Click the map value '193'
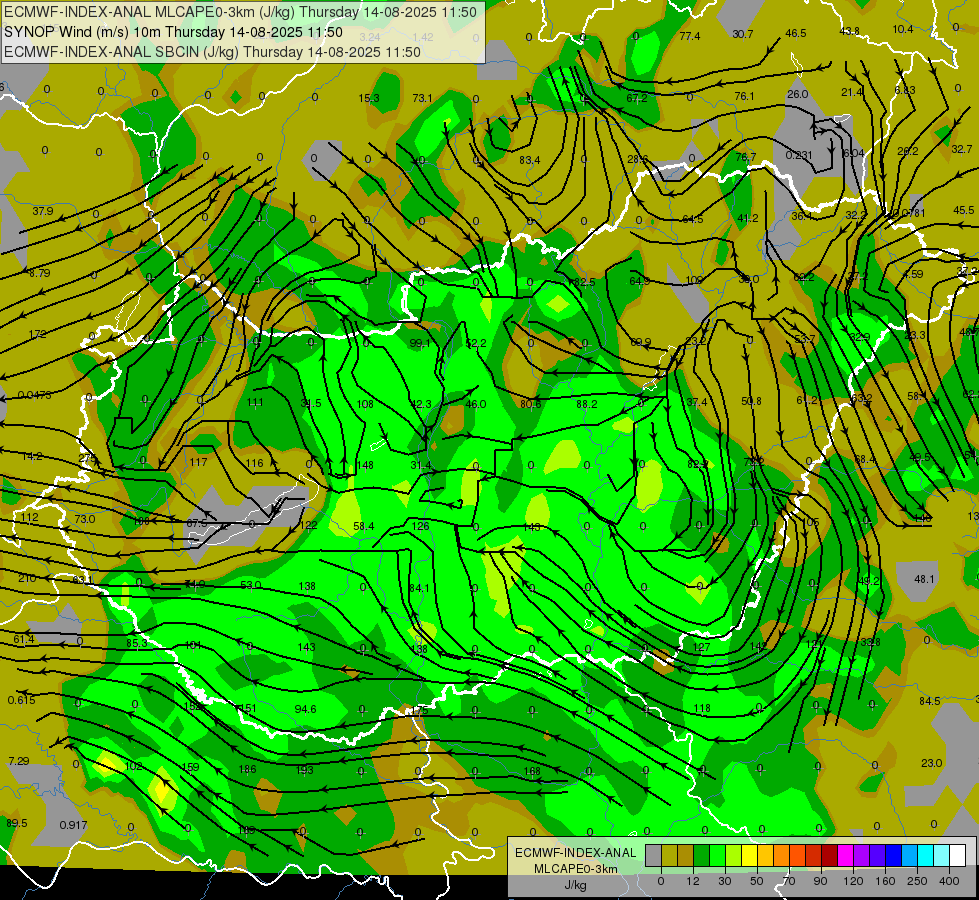979x900 pixels. pos(305,770)
